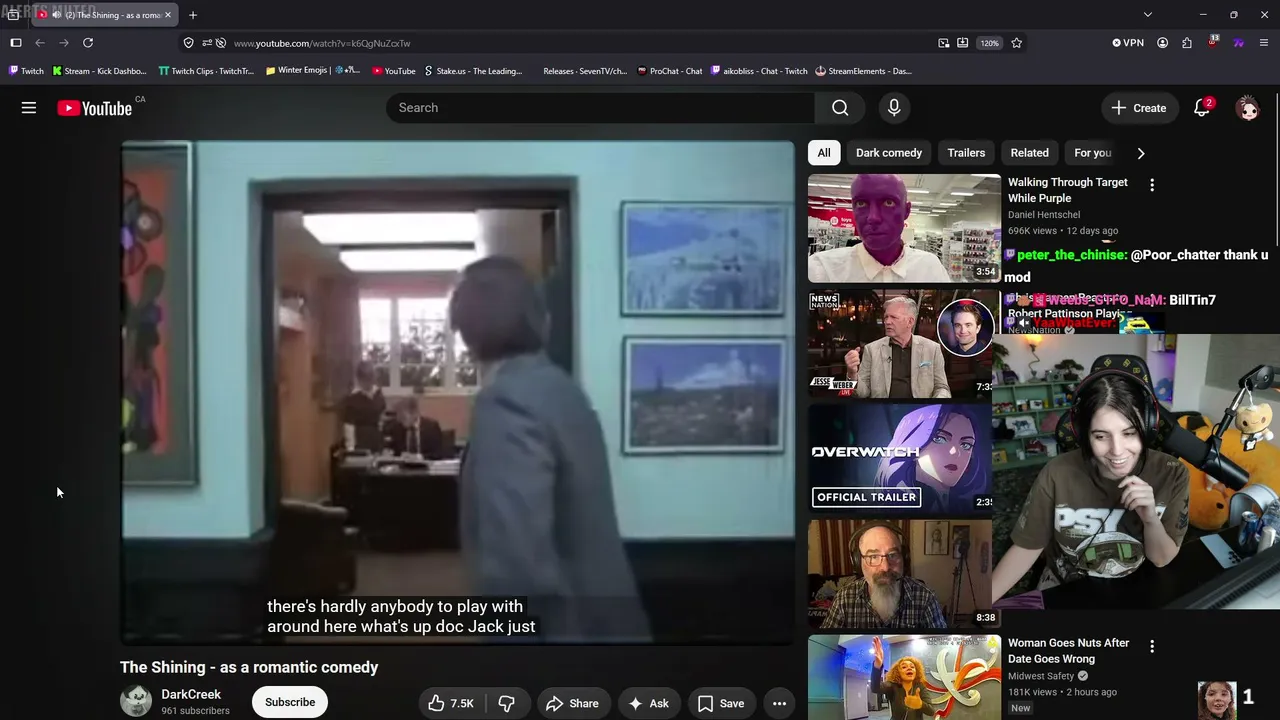The height and width of the screenshot is (720, 1280).
Task: Open site permissions icon in address bar
Action: [x=207, y=43]
